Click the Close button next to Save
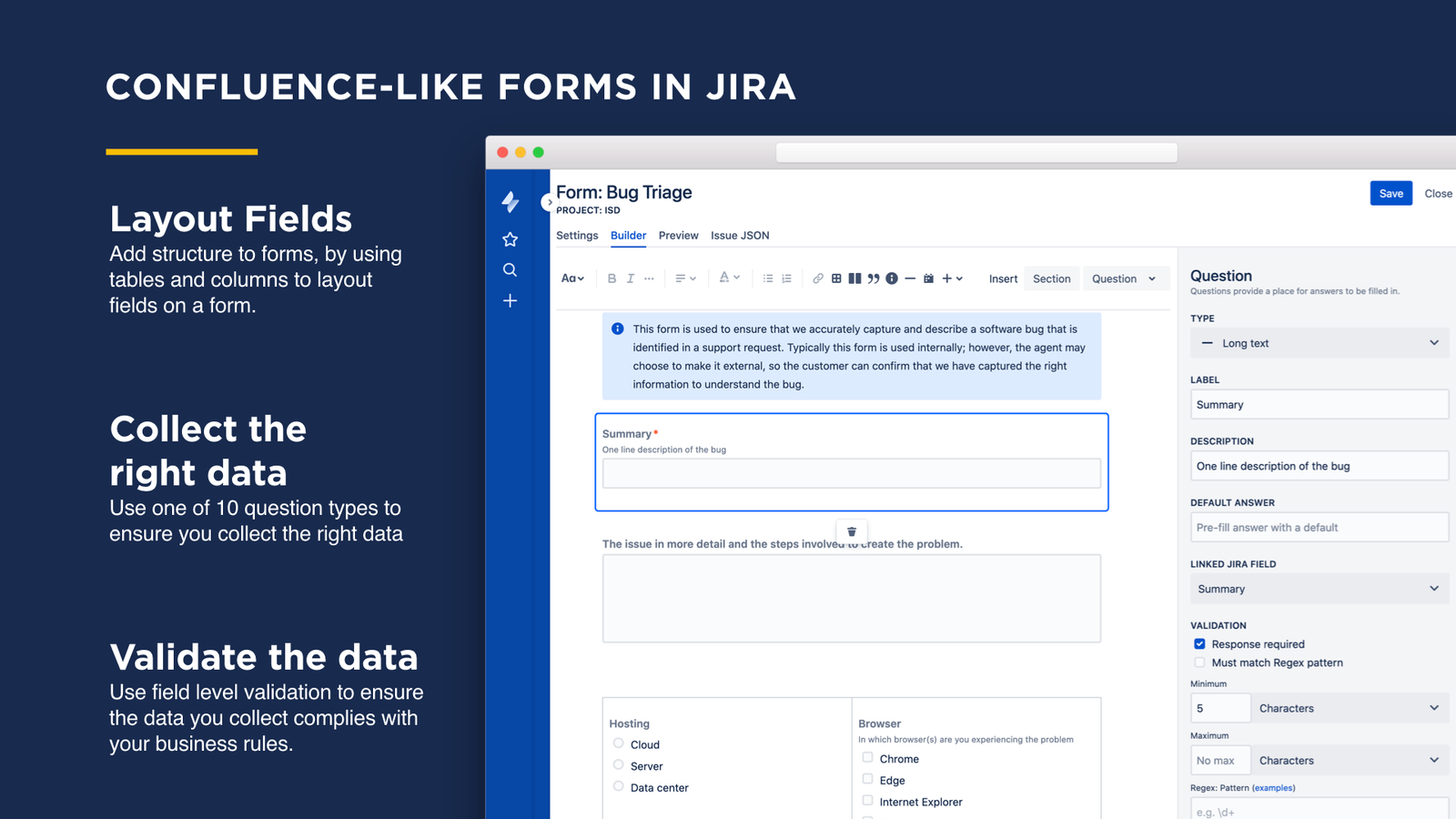Screen dimensions: 1456x819 coord(1438,194)
